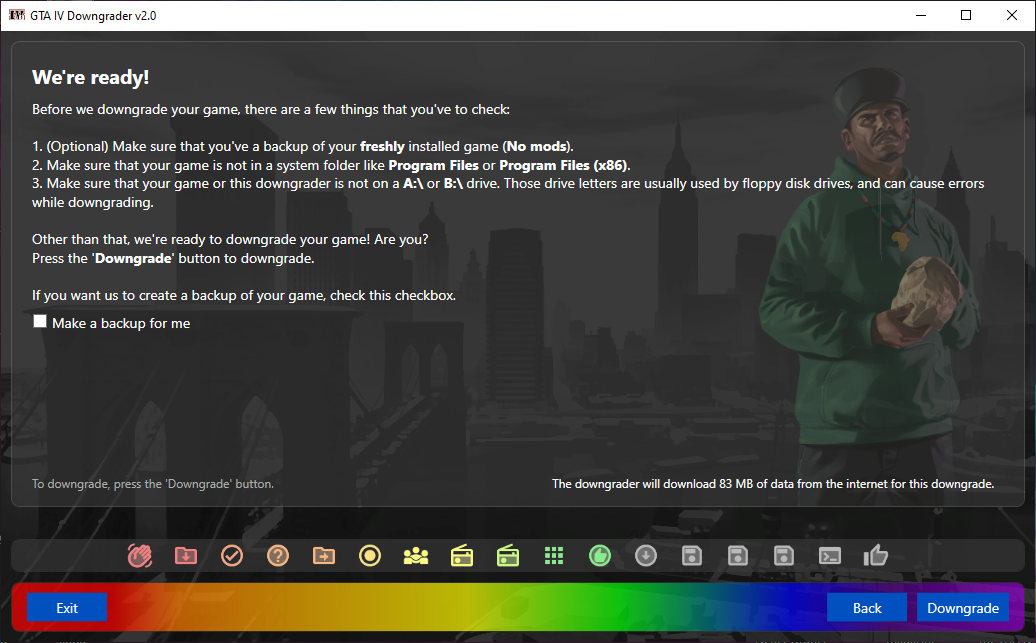1036x643 pixels.
Task: Select the green grid step icon
Action: point(554,555)
